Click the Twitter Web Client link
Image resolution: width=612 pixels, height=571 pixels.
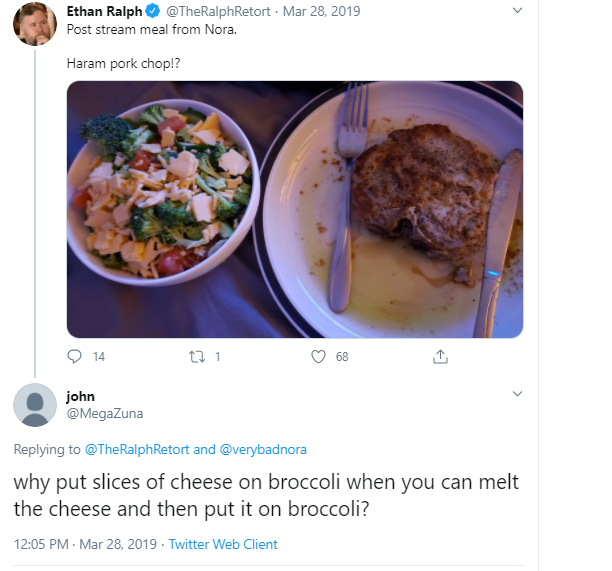(223, 544)
